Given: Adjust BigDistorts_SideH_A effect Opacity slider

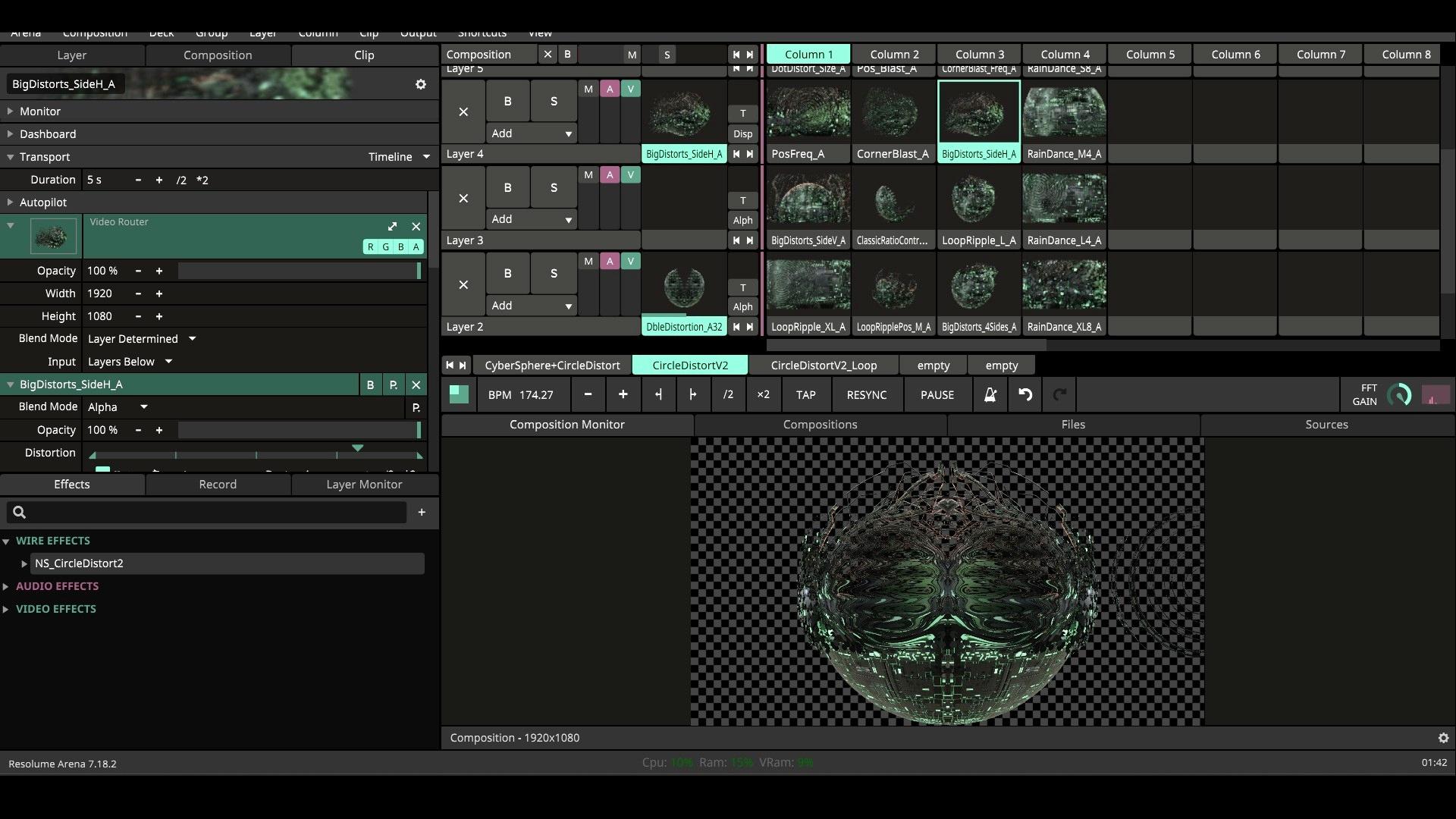Looking at the screenshot, I should 300,430.
